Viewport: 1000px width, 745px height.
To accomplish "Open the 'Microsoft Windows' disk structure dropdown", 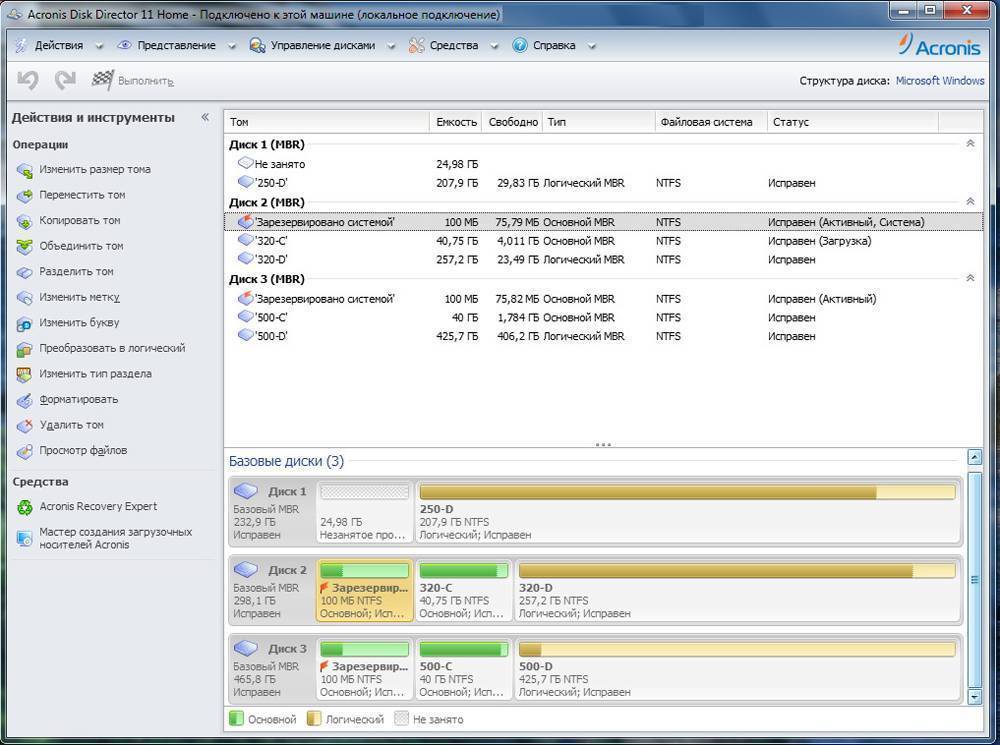I will click(x=939, y=81).
